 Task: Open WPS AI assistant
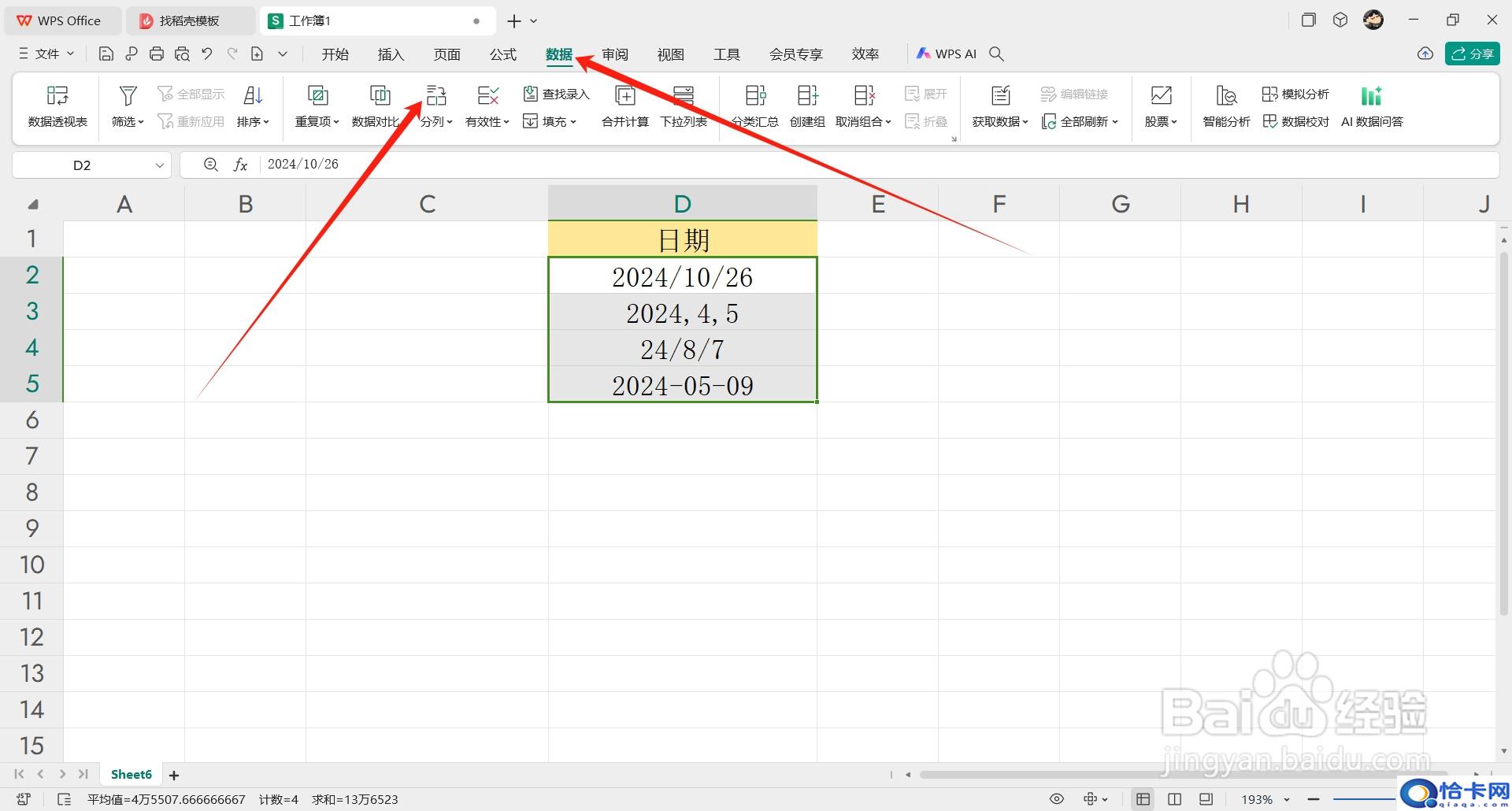[946, 54]
